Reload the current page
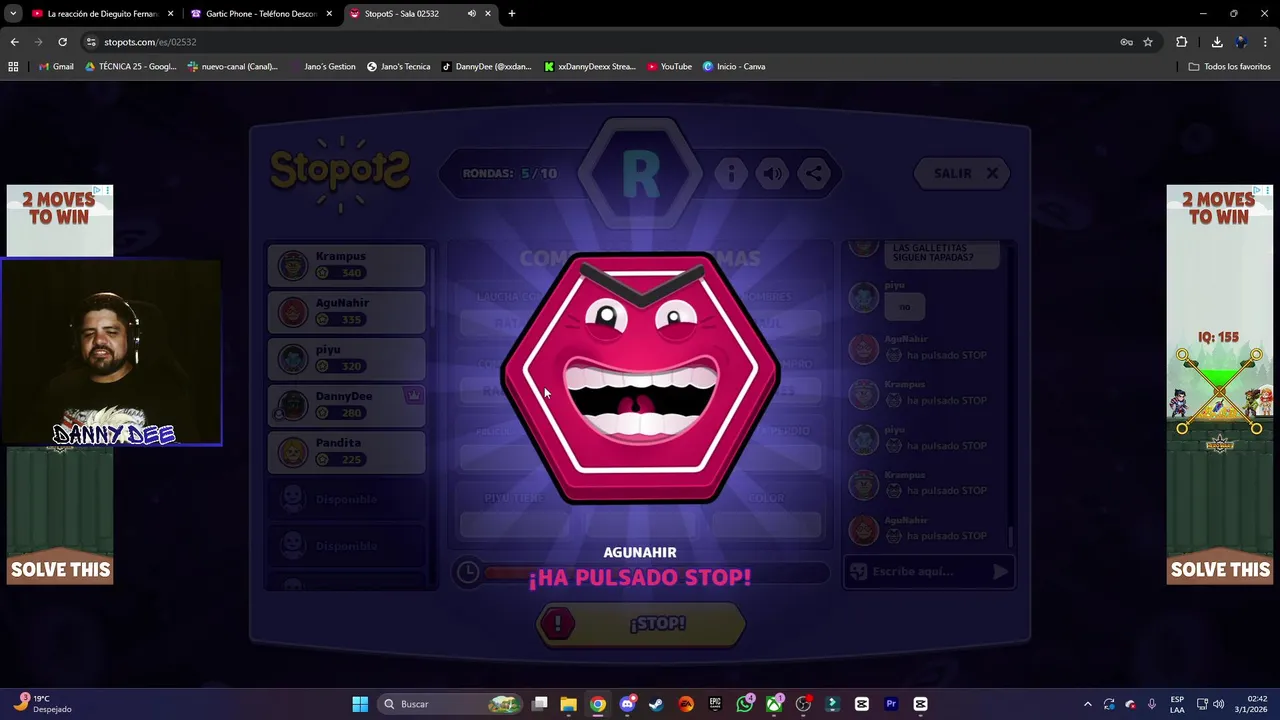The width and height of the screenshot is (1280, 720). (62, 42)
